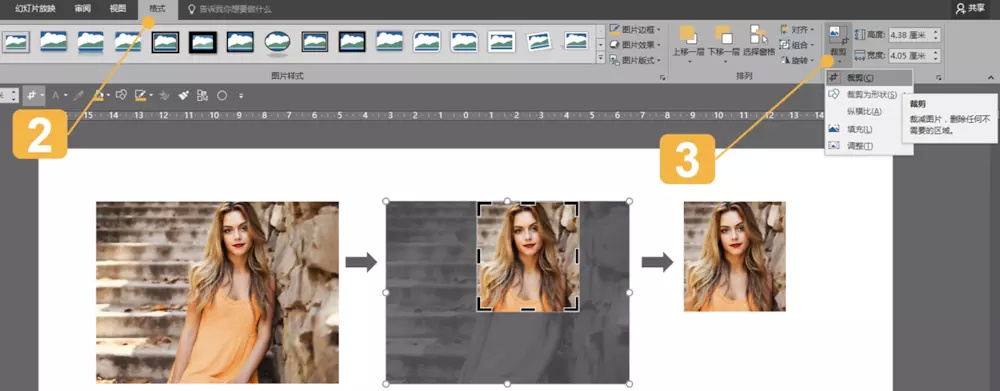This screenshot has height=391, width=1000.
Task: Open the 格式 ribbon tab
Action: coord(157,9)
